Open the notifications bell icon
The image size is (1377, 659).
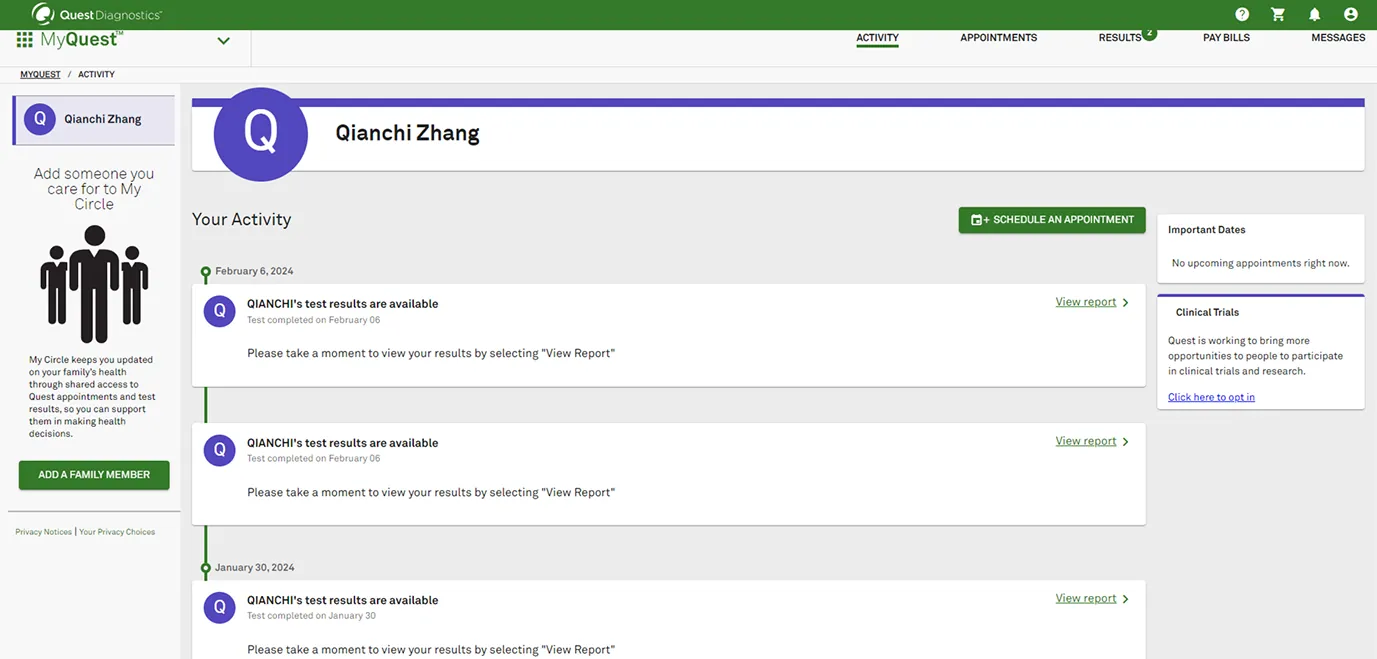coord(1314,14)
